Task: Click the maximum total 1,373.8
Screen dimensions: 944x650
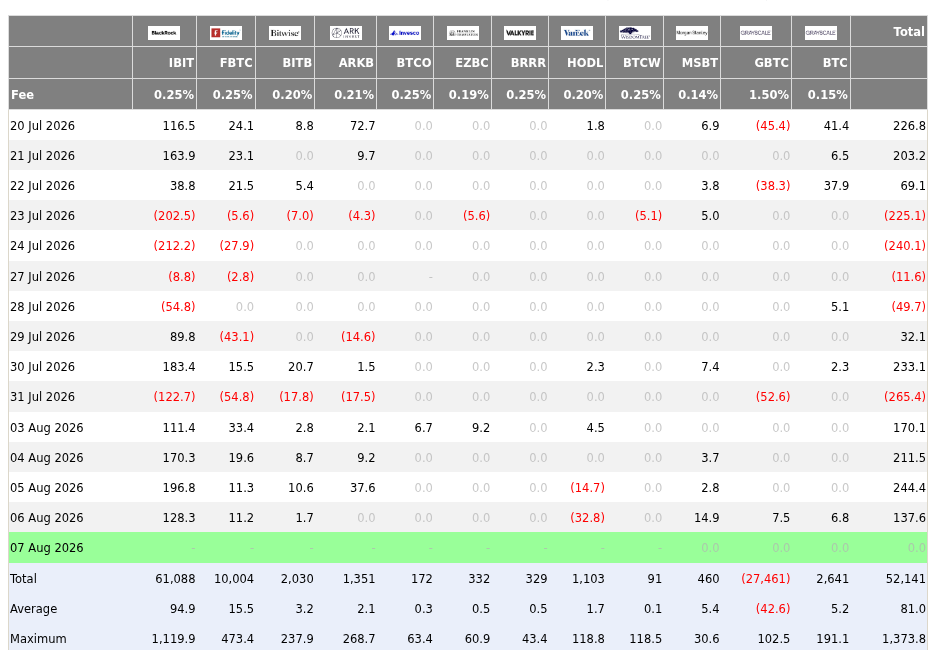Action: (904, 639)
